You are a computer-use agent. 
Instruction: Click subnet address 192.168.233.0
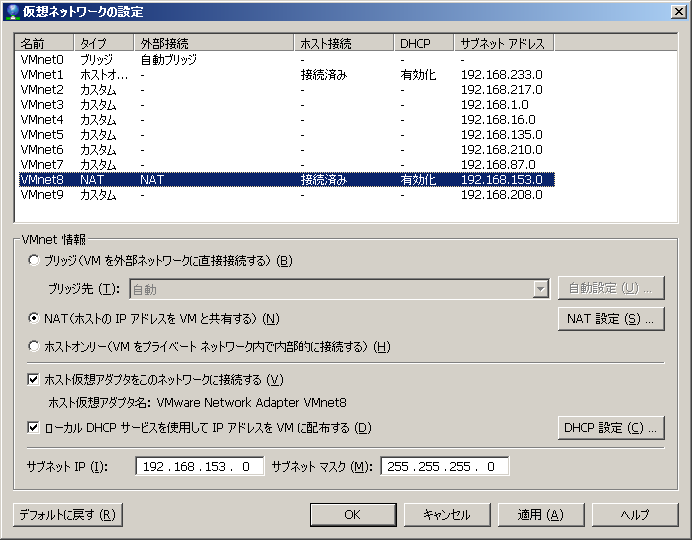pos(501,75)
